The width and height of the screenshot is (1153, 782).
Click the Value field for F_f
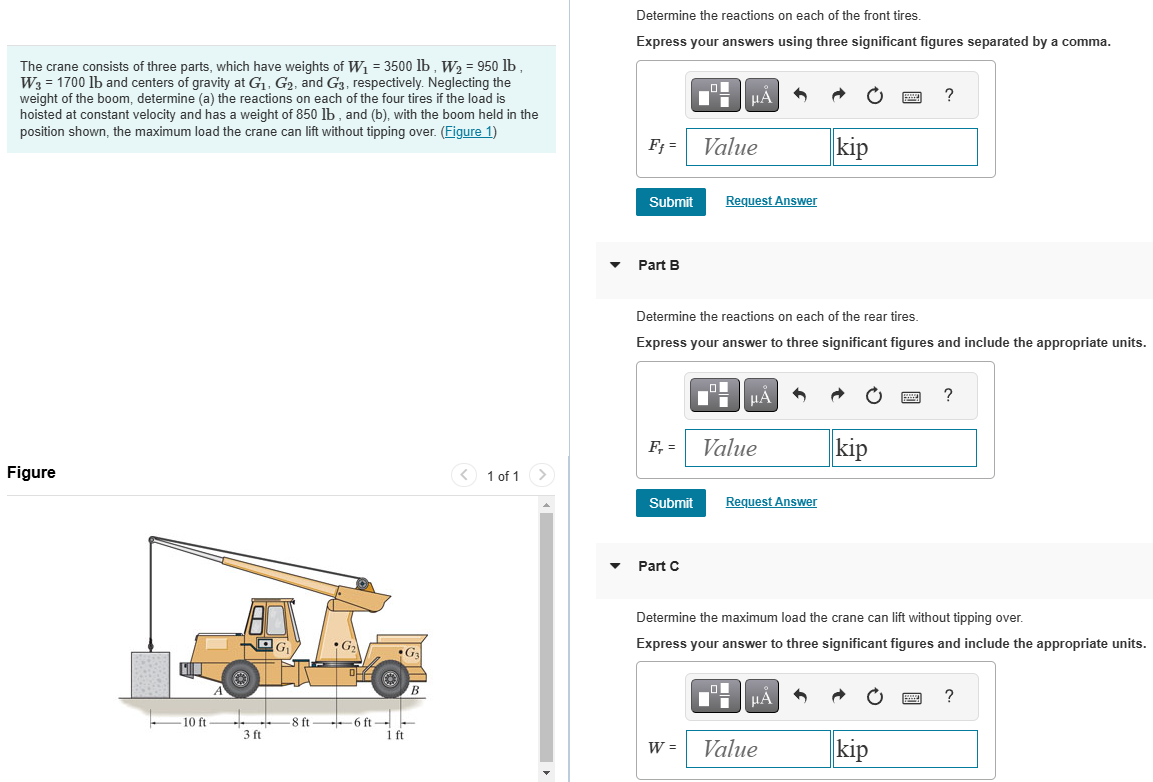[x=757, y=146]
